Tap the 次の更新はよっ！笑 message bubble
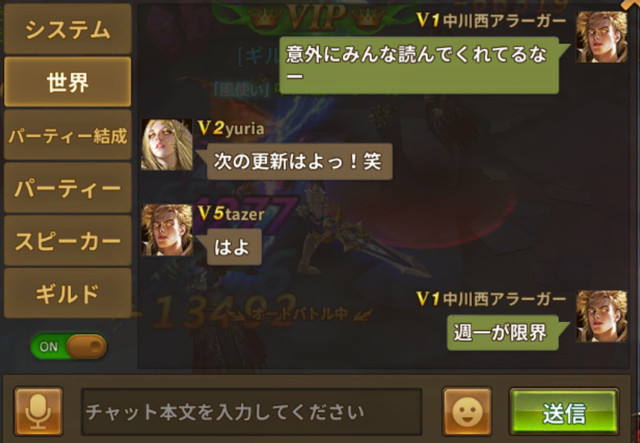Image resolution: width=640 pixels, height=443 pixels. click(x=300, y=162)
